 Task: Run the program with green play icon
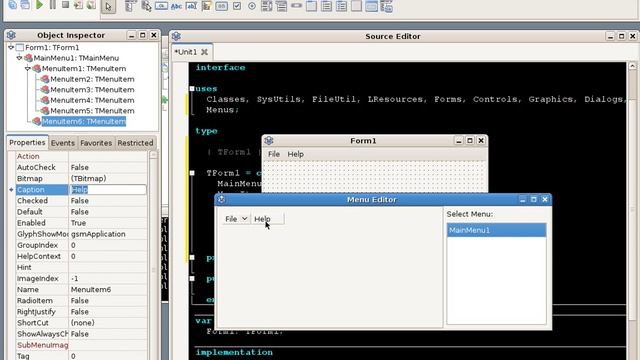(x=40, y=4)
